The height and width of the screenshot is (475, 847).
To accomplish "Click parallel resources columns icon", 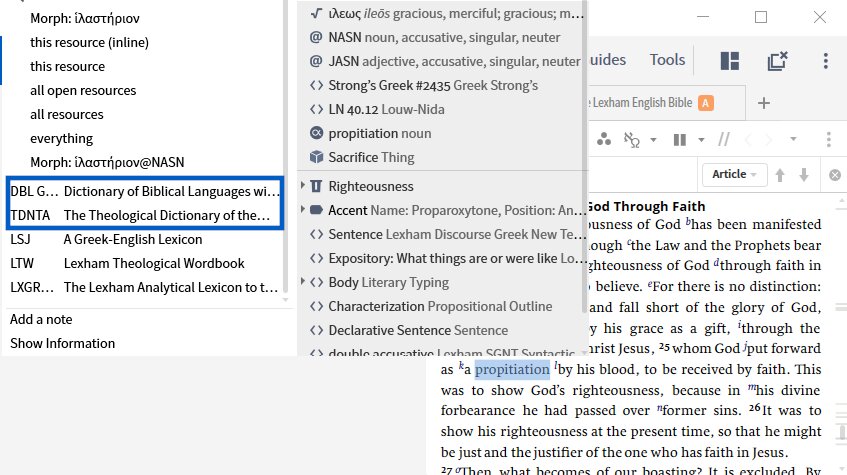I will [x=680, y=140].
